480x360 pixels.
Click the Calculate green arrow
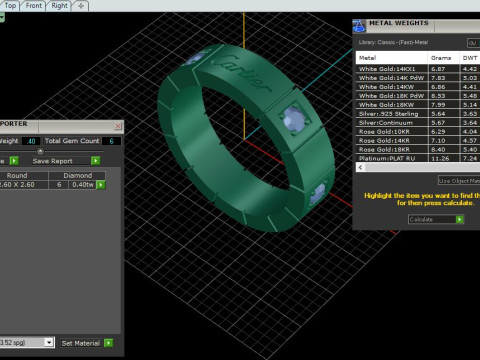tap(459, 219)
